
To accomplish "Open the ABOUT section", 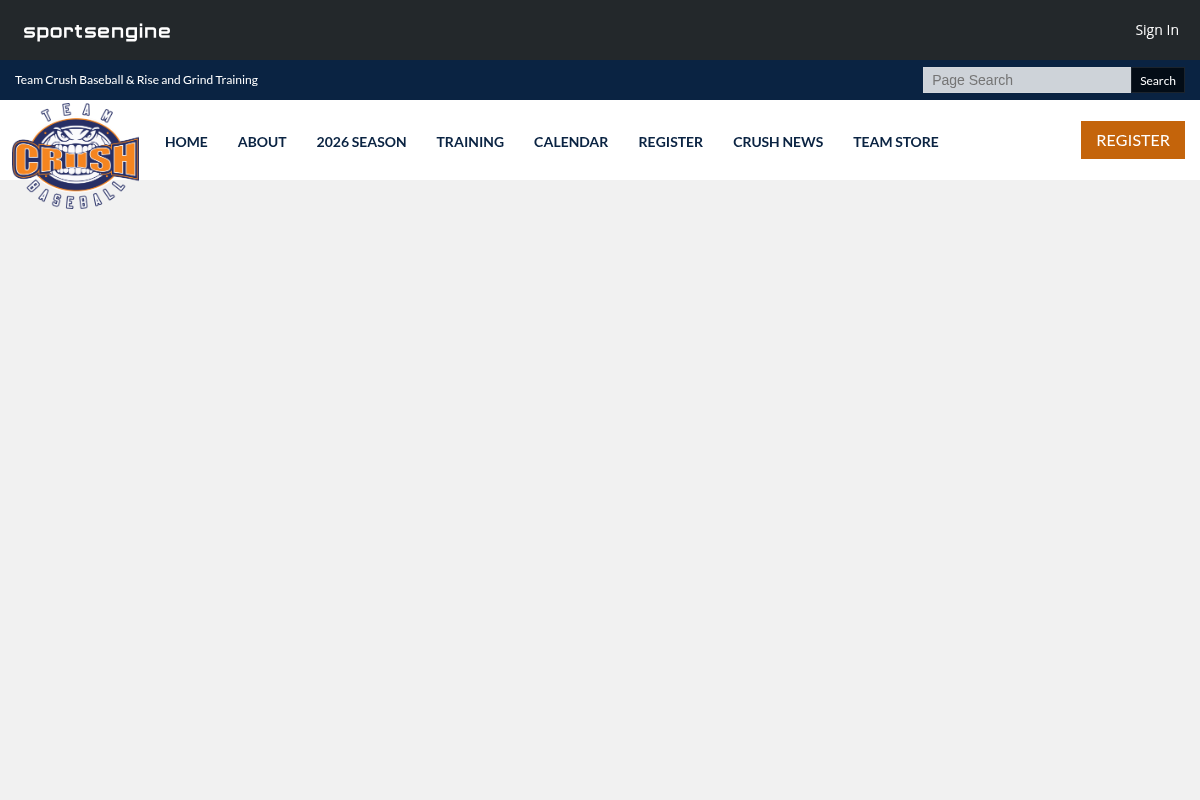I will (261, 141).
